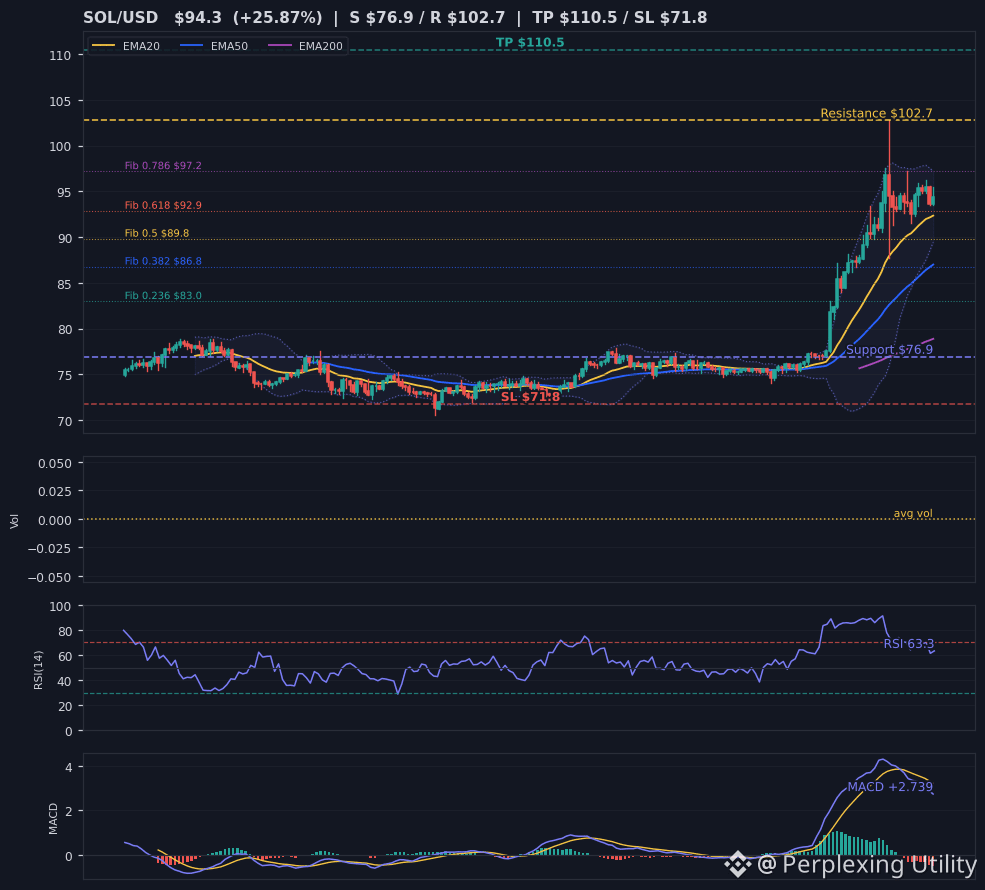Click the Support $76.9 label
The height and width of the screenshot is (890, 985).
[x=890, y=350]
